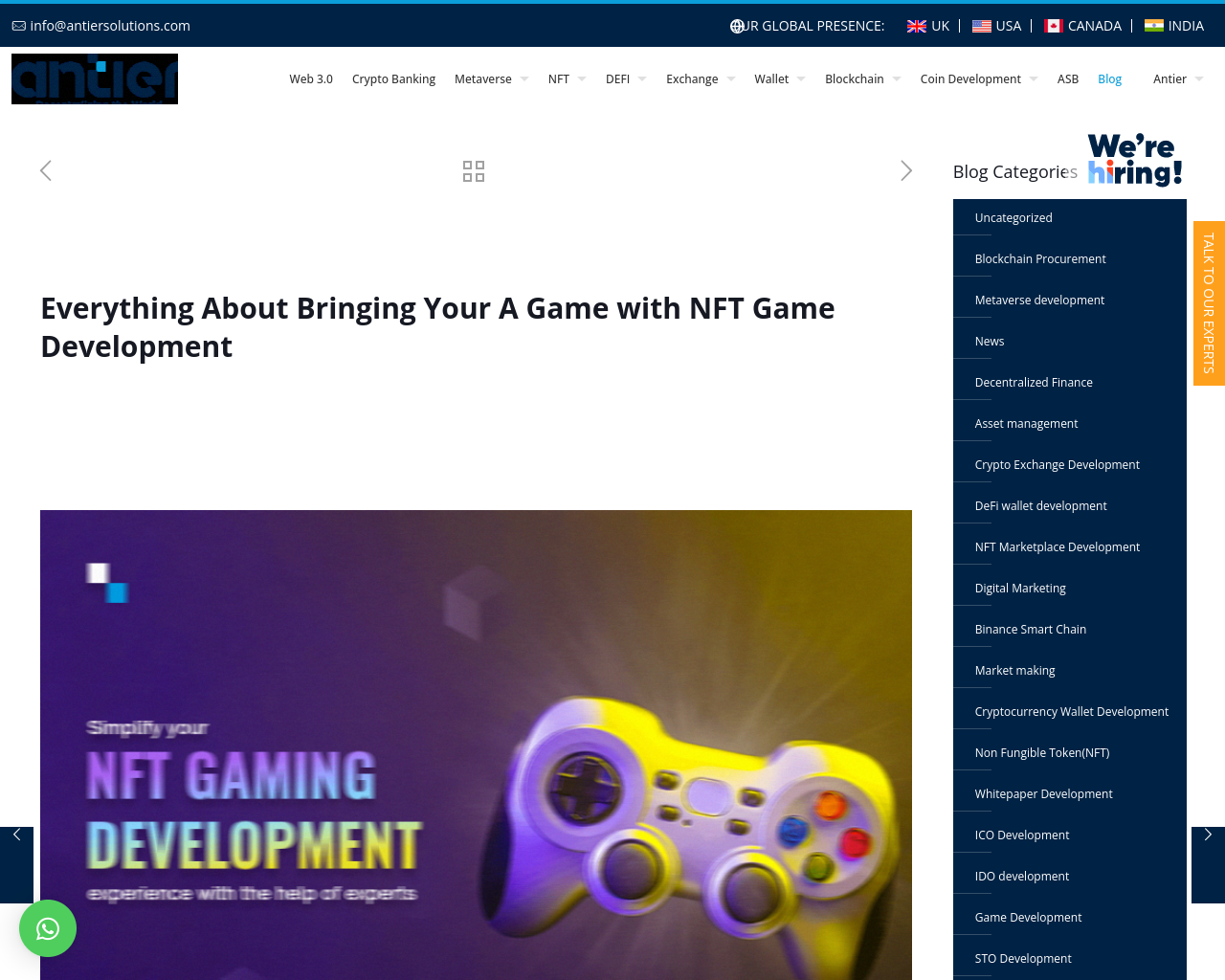
Task: Open the ASB menu item
Action: click(1068, 79)
